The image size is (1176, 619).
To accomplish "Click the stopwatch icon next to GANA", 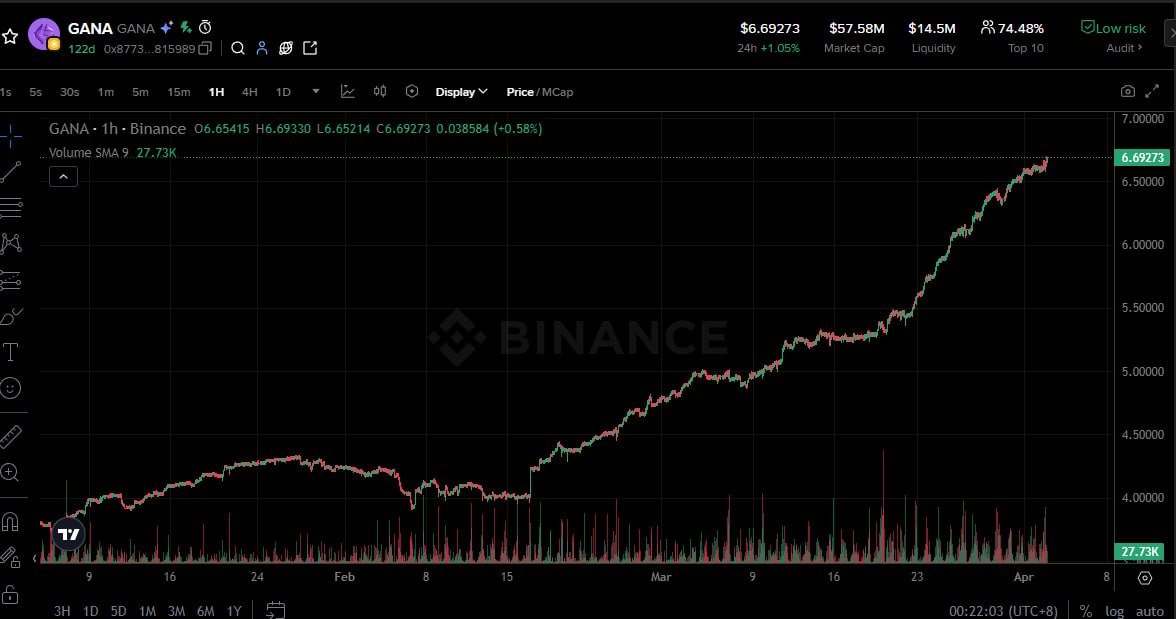I will click(205, 28).
